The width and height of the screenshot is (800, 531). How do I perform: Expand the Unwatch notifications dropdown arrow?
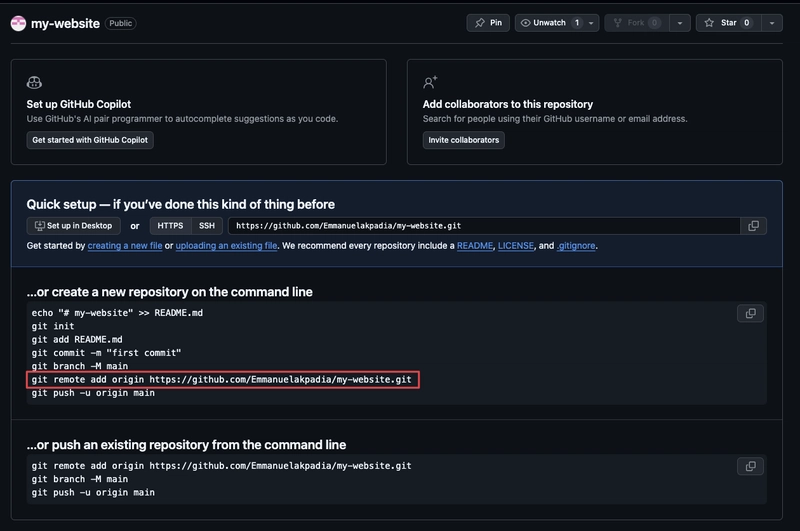click(x=591, y=23)
